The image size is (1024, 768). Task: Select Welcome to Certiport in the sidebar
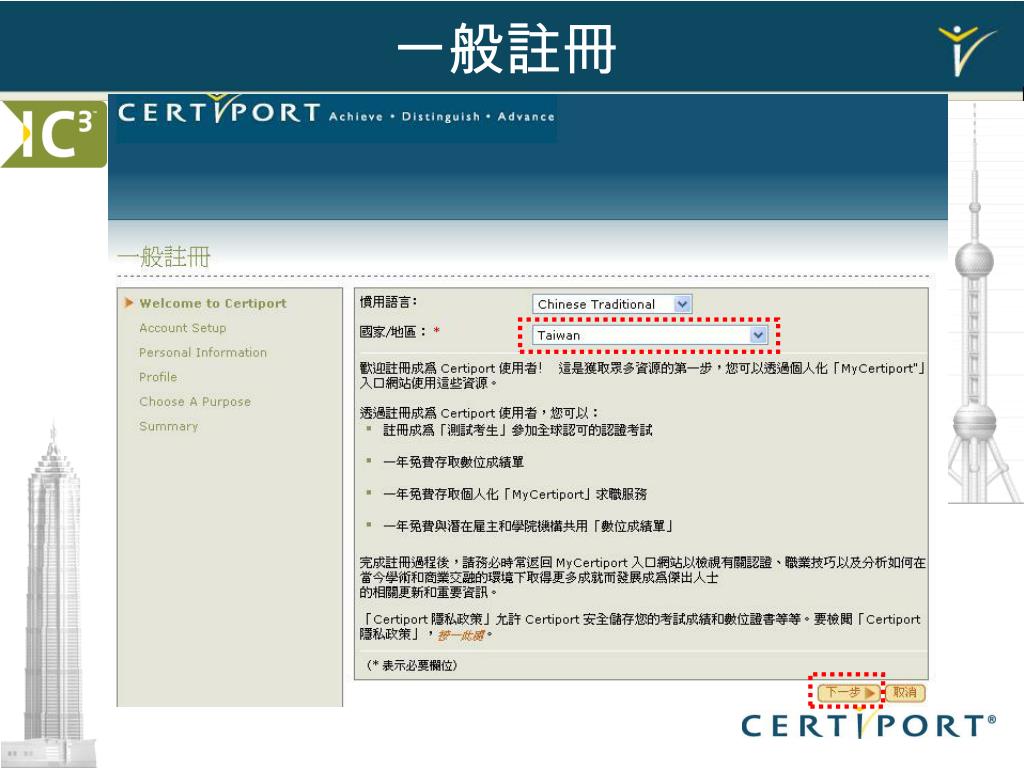(213, 303)
